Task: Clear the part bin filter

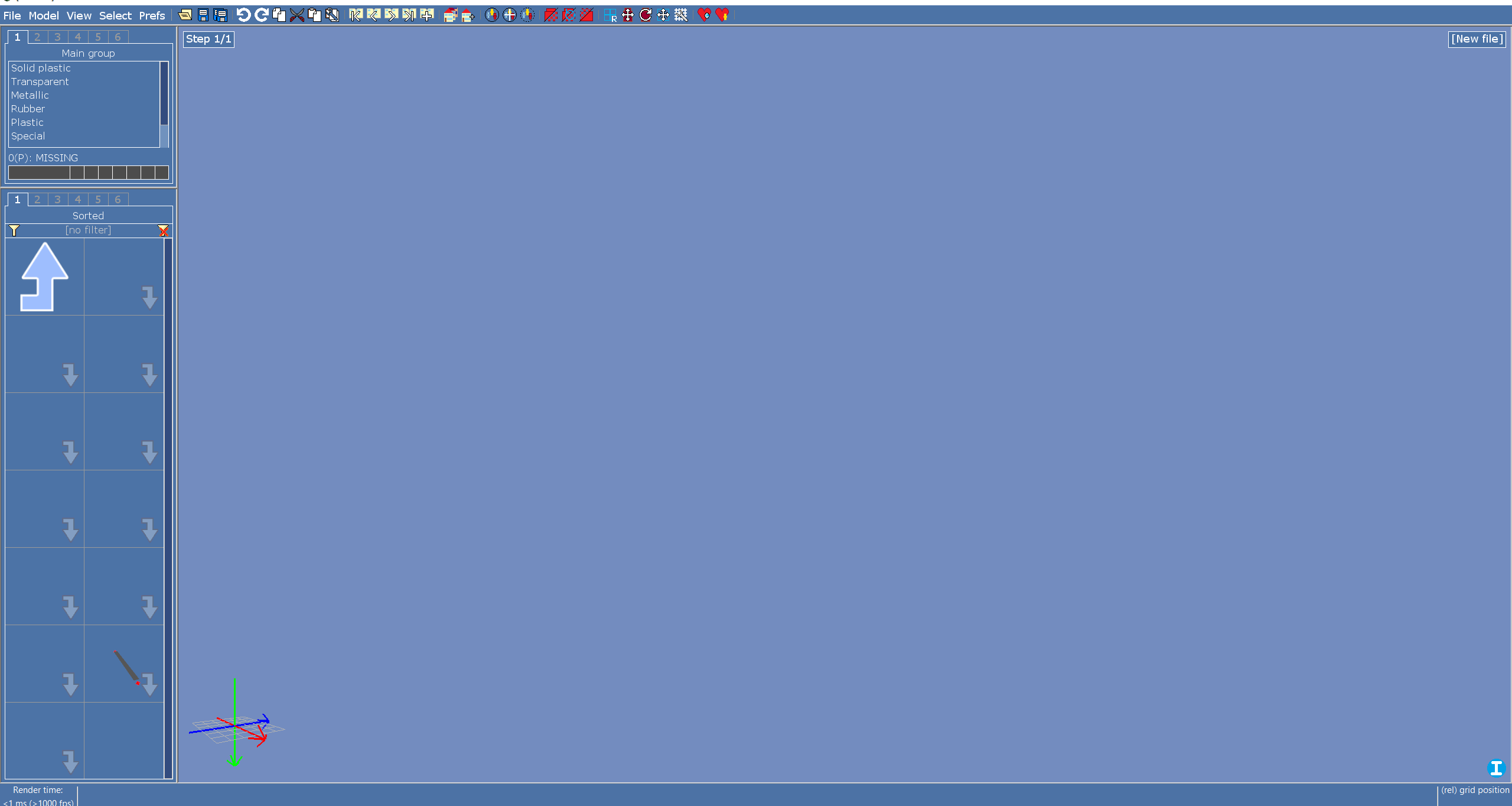Action: coord(164,230)
